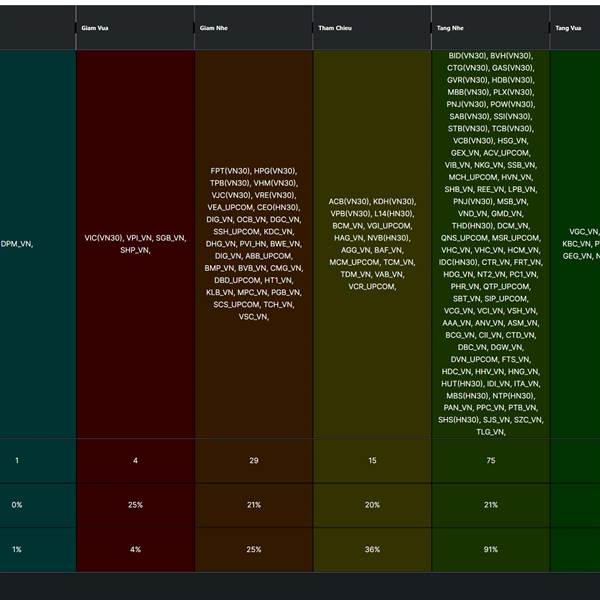
Task: Select the ACV_UPCOM ticker
Action: pos(507,153)
